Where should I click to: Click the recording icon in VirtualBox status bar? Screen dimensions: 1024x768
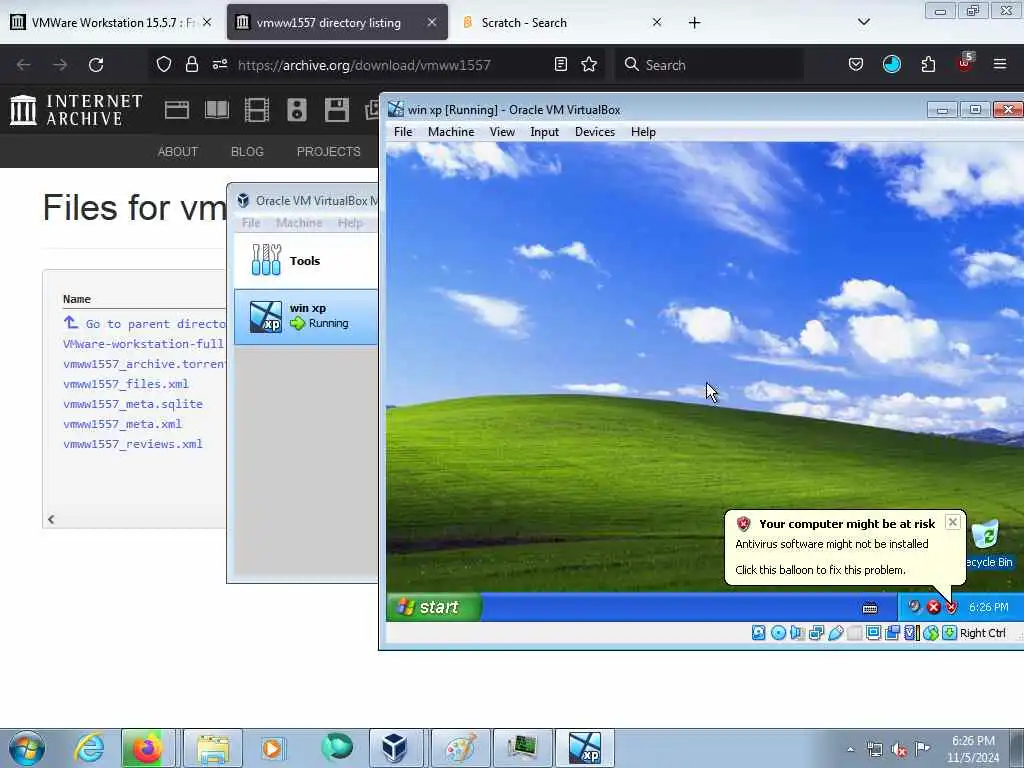pos(892,633)
